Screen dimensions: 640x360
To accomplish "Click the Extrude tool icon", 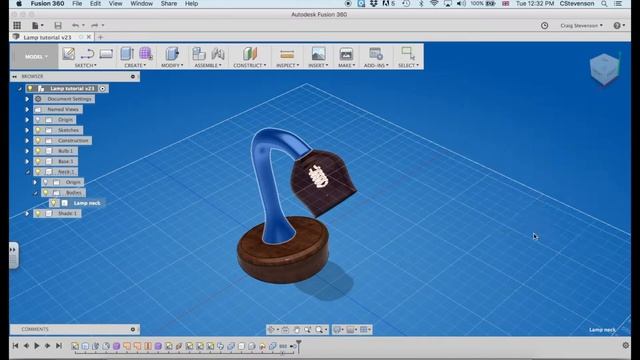I will point(127,53).
